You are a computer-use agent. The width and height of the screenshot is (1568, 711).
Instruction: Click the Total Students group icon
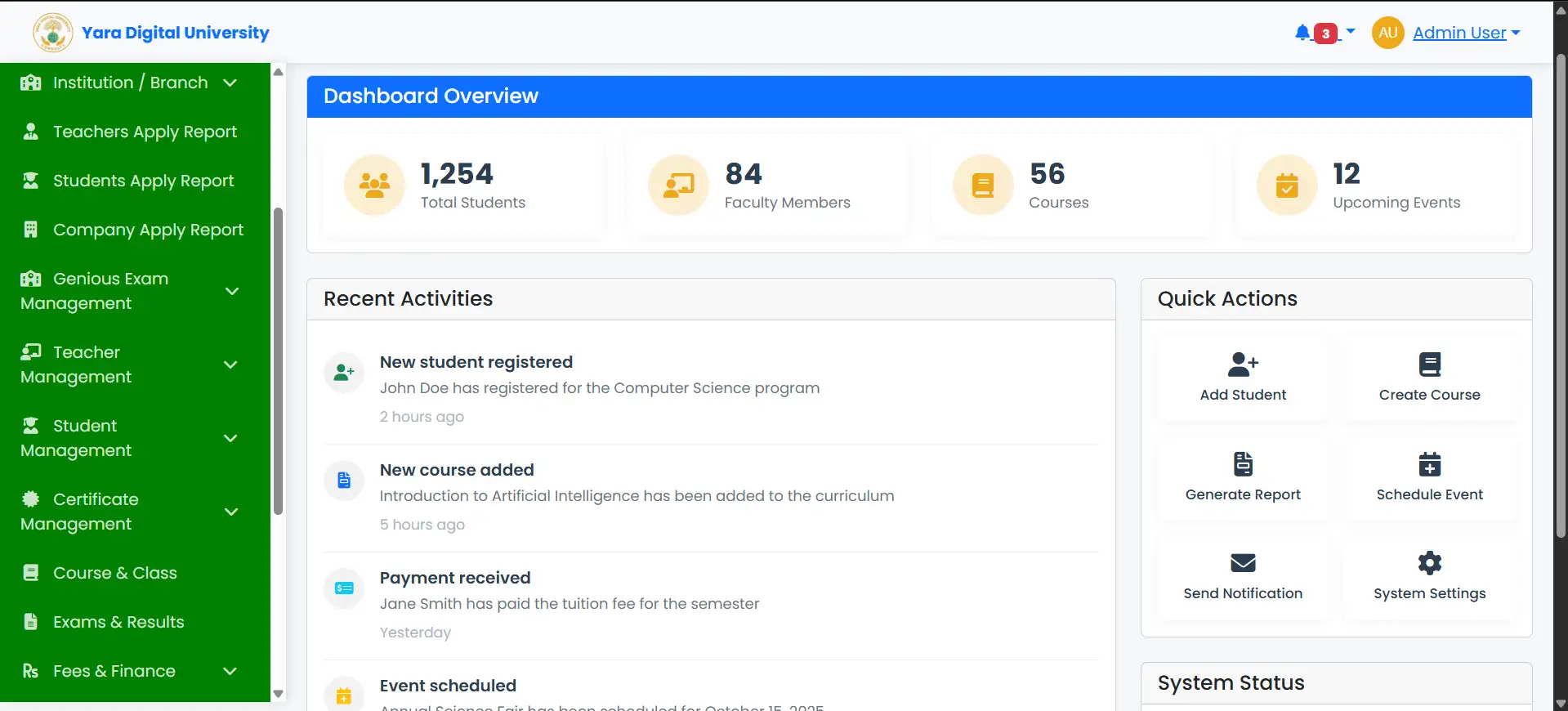point(374,186)
